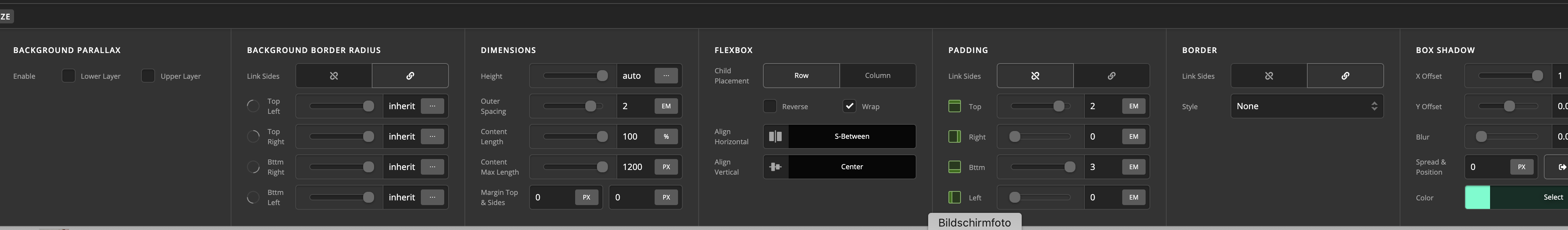
Task: Click the Padding Top side icon
Action: coord(954,106)
